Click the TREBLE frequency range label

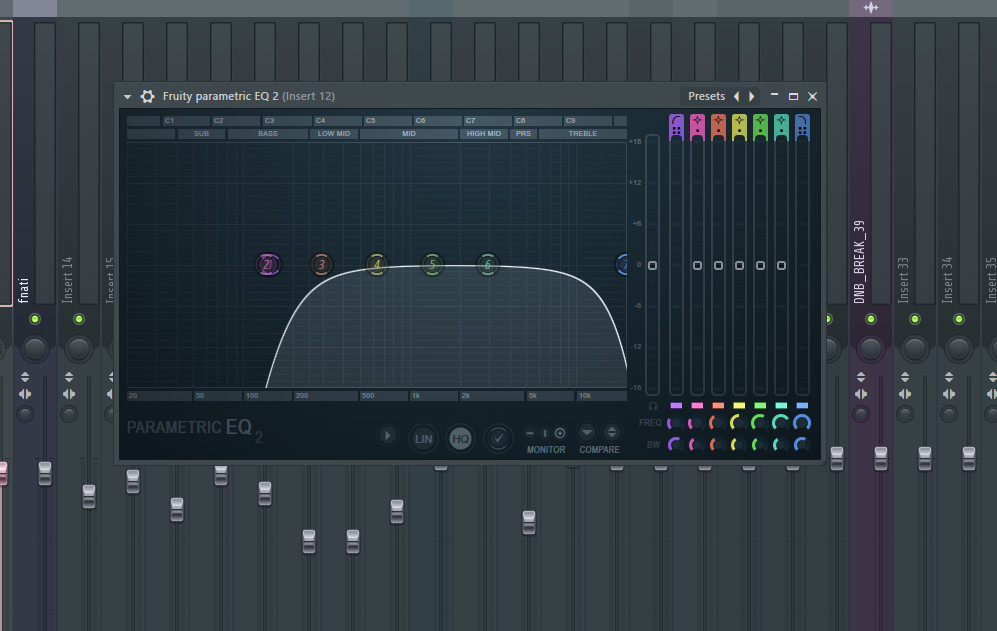[x=582, y=134]
